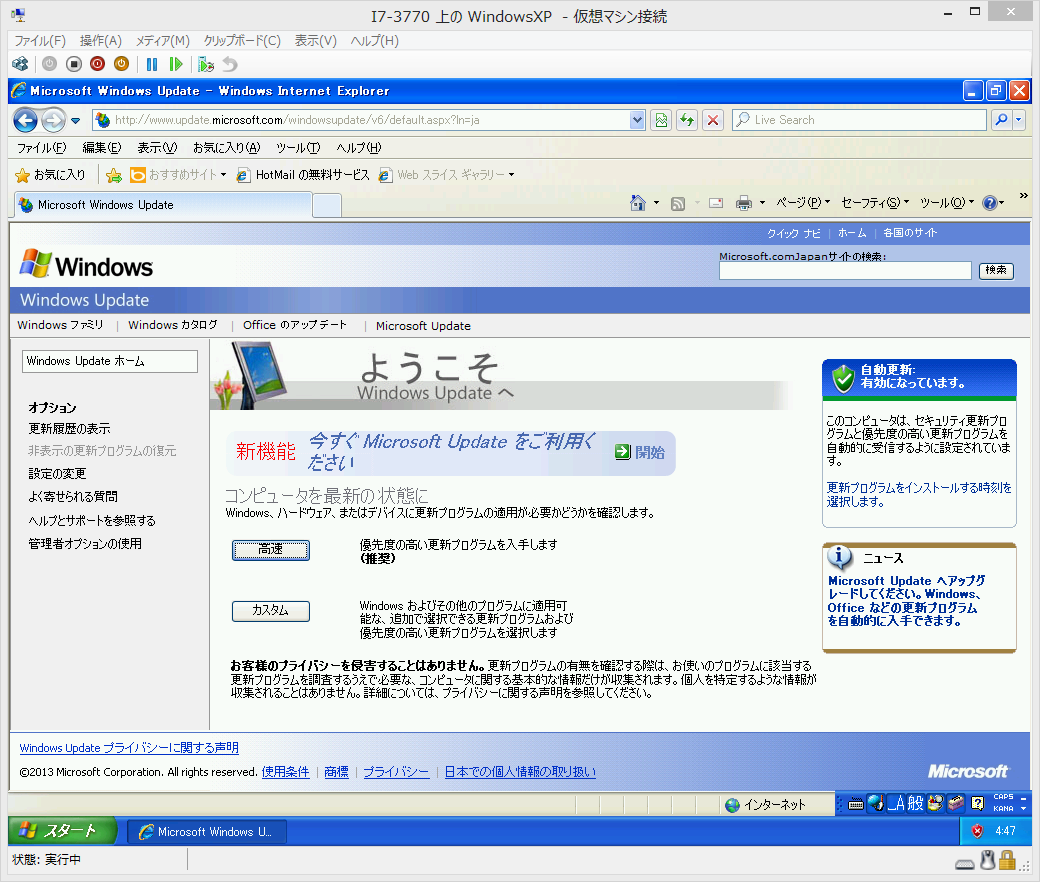The width and height of the screenshot is (1040, 882).
Task: Open ページ(P) command bar dropdown
Action: [803, 203]
